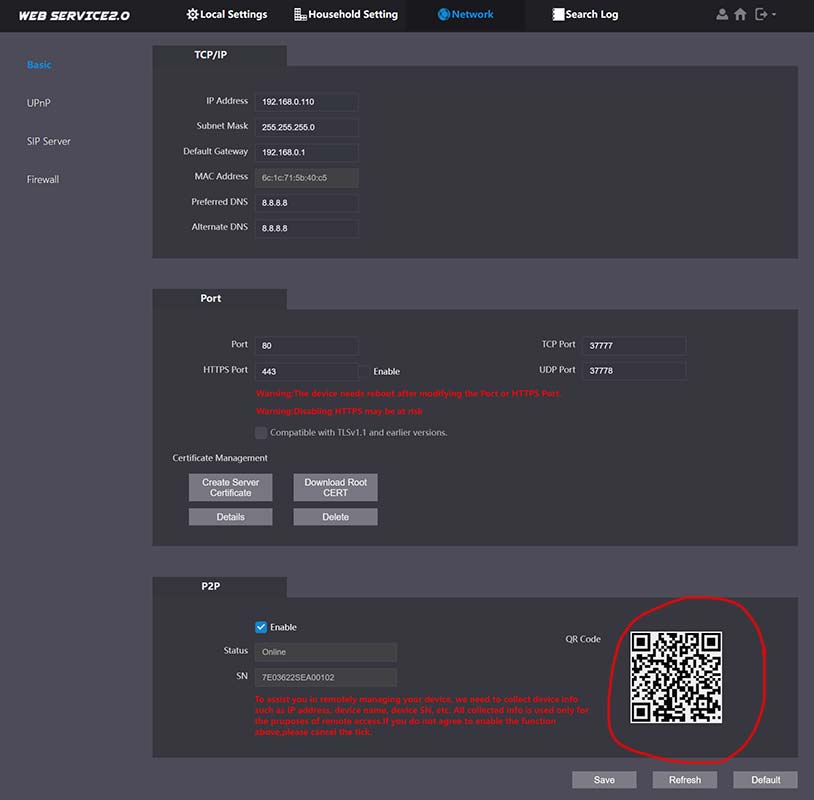Click the home icon in header

pyautogui.click(x=740, y=15)
